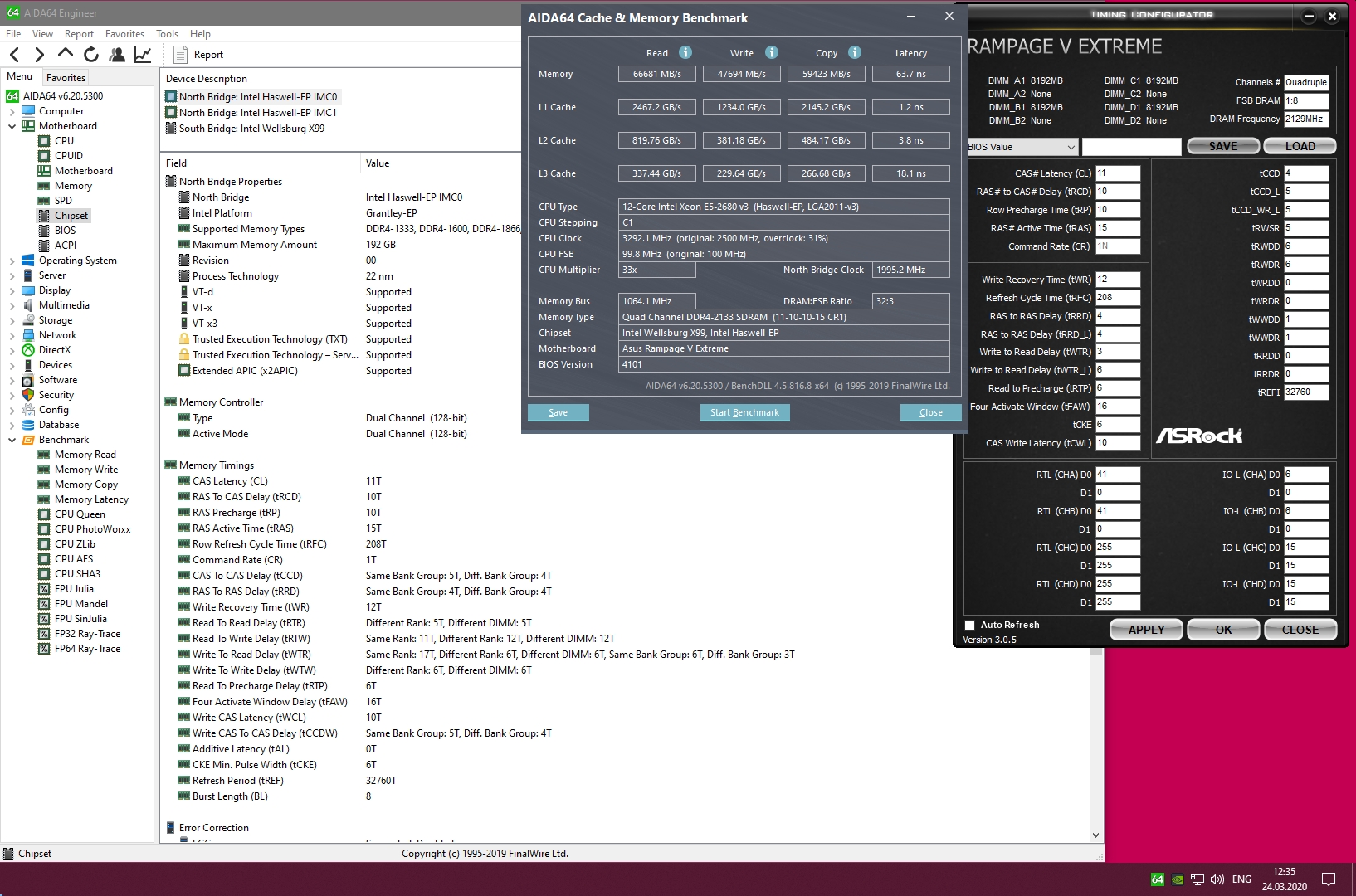This screenshot has width=1356, height=896.
Task: Expand the Server tree node
Action: pyautogui.click(x=12, y=275)
